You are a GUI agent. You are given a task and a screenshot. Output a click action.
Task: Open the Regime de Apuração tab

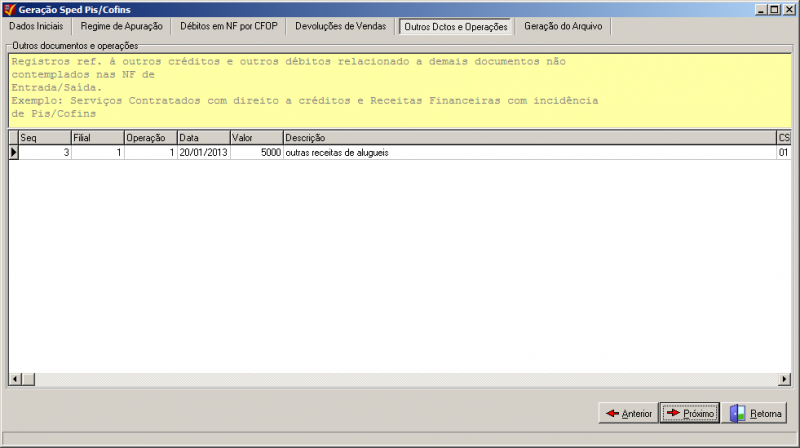click(121, 26)
